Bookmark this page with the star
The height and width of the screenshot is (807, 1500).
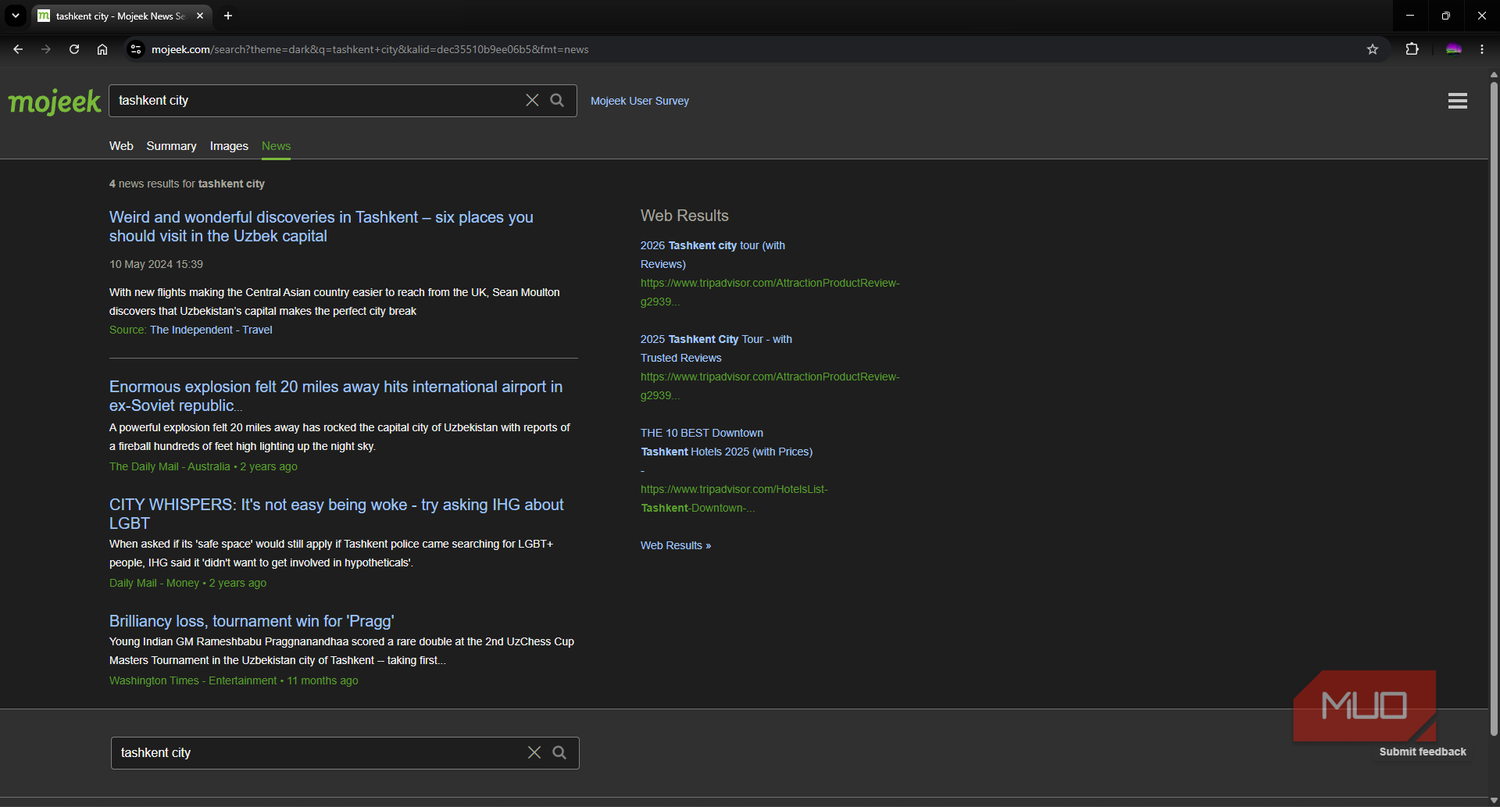click(x=1372, y=49)
